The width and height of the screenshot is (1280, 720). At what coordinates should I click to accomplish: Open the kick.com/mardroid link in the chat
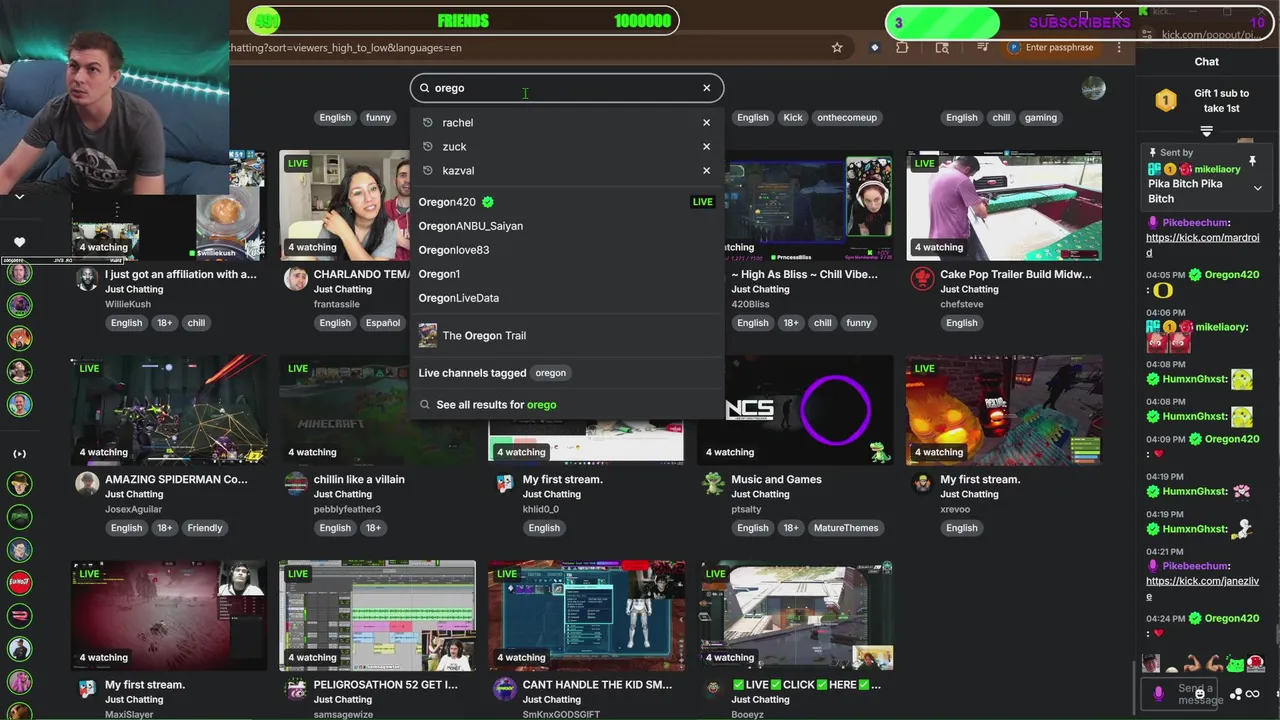click(x=1203, y=245)
